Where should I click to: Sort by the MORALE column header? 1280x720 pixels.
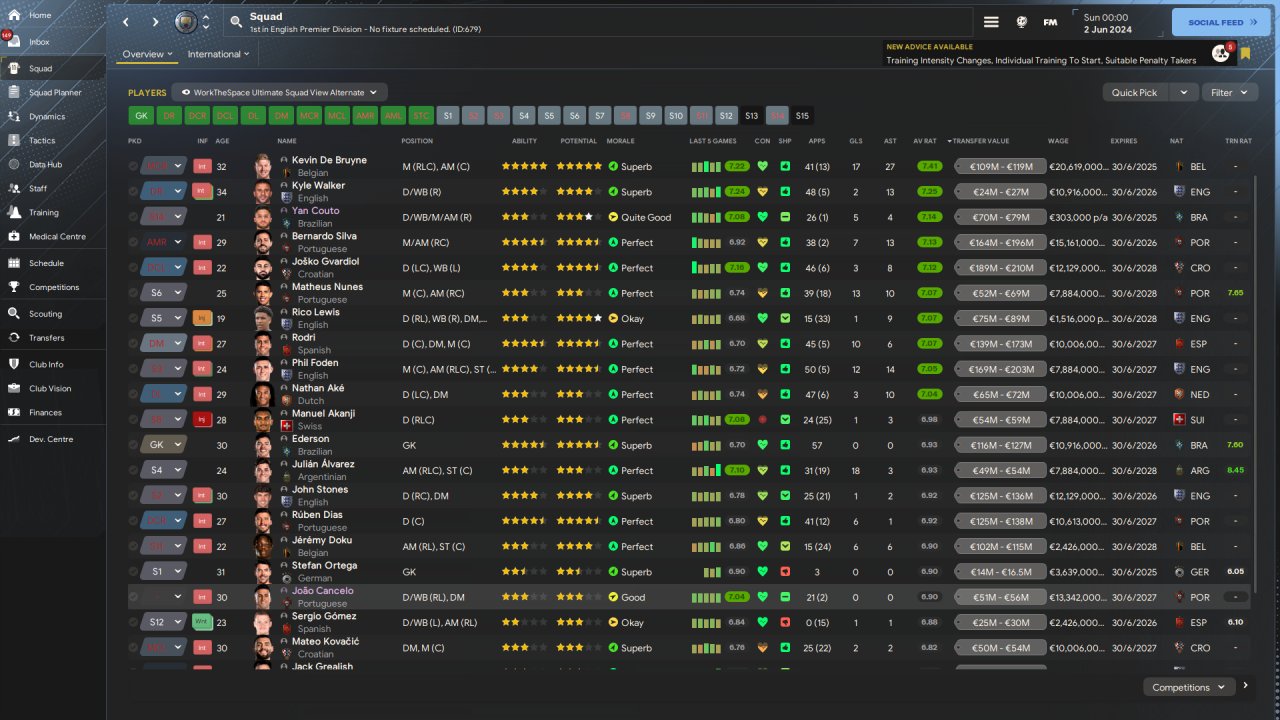[x=620, y=141]
